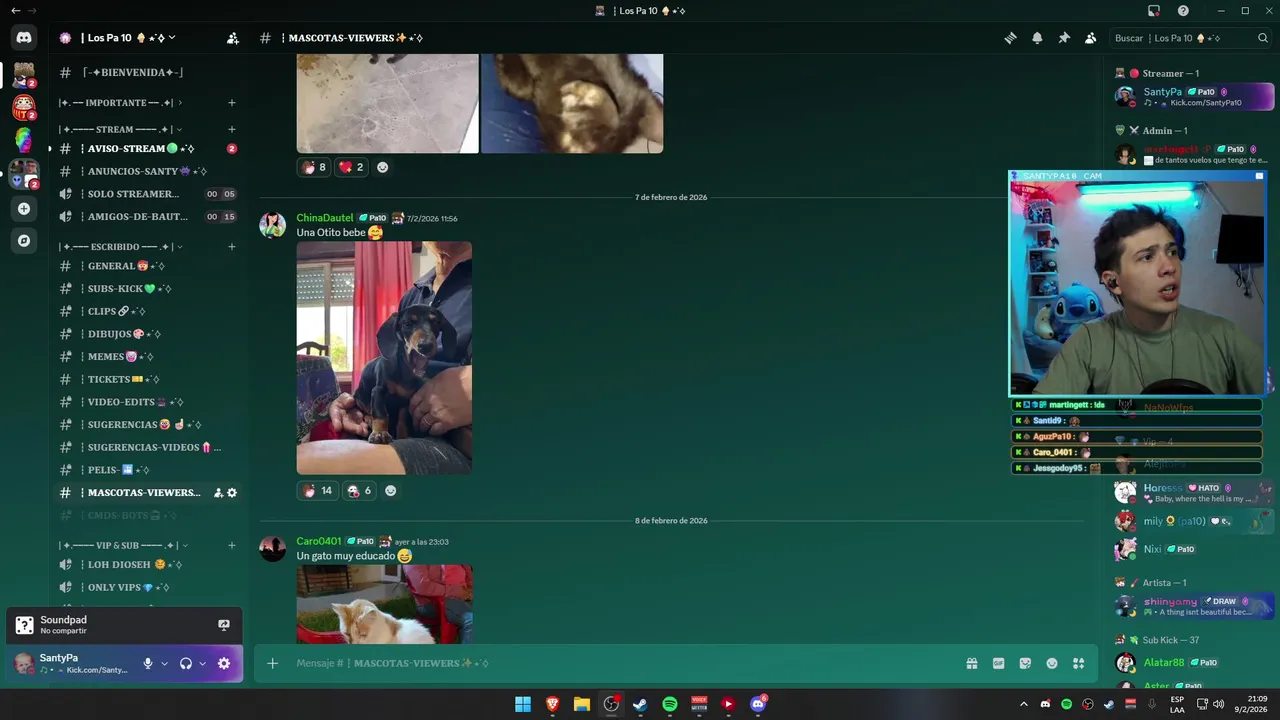Open inbox icon in title bar
1280x720 pixels.
1154,11
